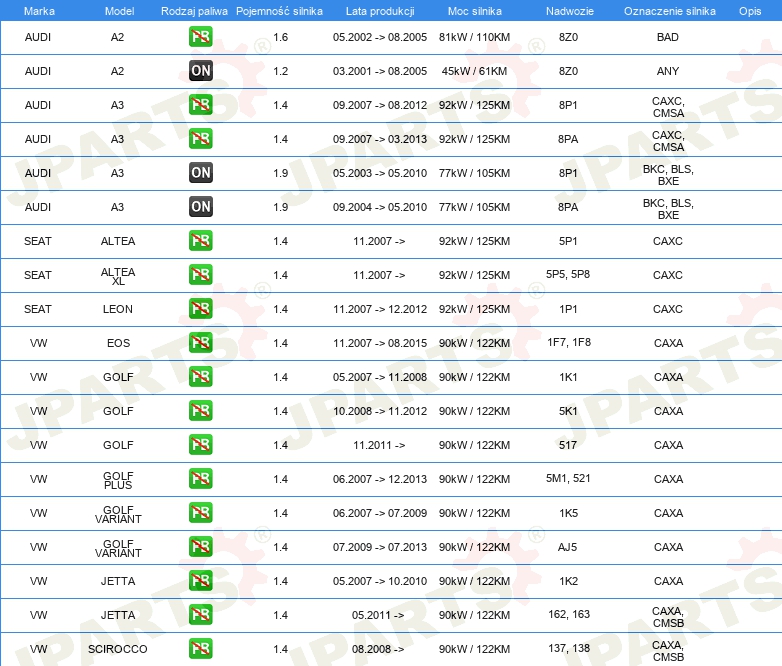Click the PB icon in the Golf Plus row
The width and height of the screenshot is (782, 666).
click(x=200, y=479)
